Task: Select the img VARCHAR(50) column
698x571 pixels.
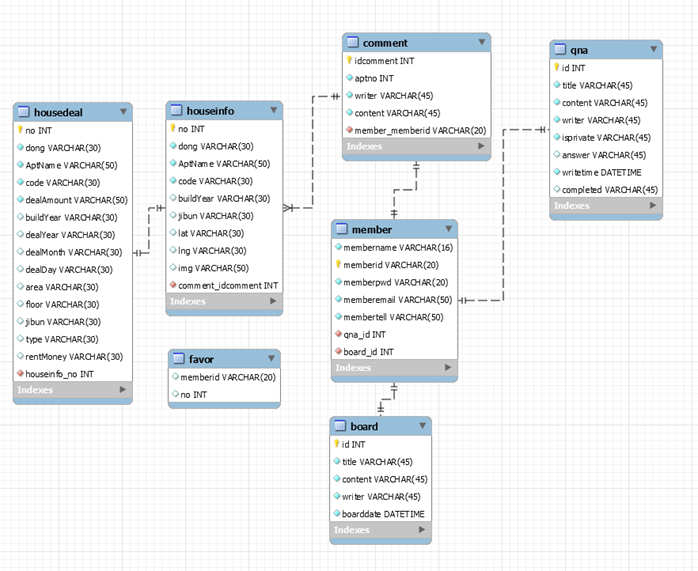Action: click(x=224, y=267)
